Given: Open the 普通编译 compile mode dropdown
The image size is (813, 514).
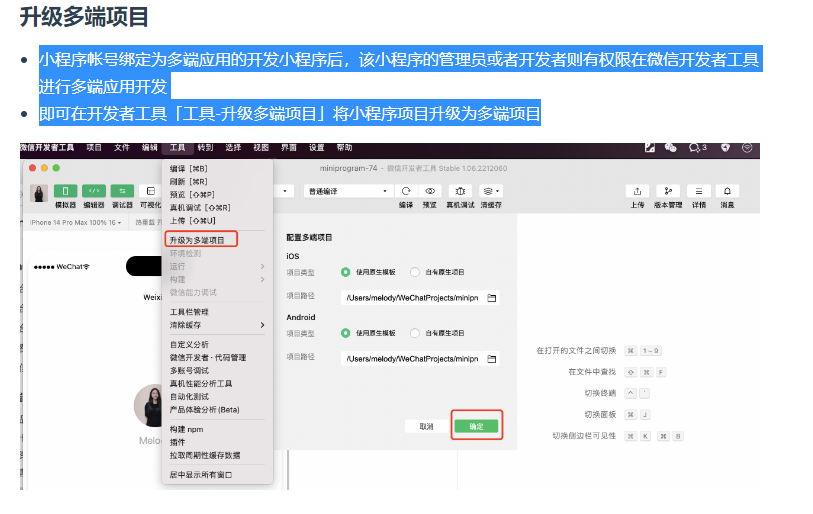Looking at the screenshot, I should tap(347, 191).
